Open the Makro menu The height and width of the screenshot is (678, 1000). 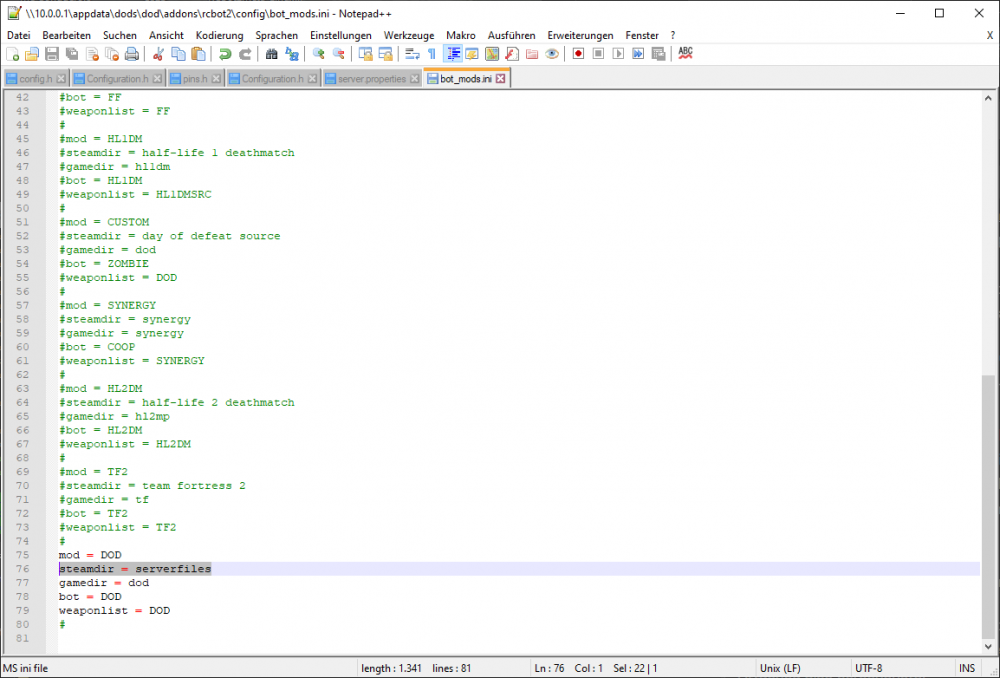pos(460,35)
